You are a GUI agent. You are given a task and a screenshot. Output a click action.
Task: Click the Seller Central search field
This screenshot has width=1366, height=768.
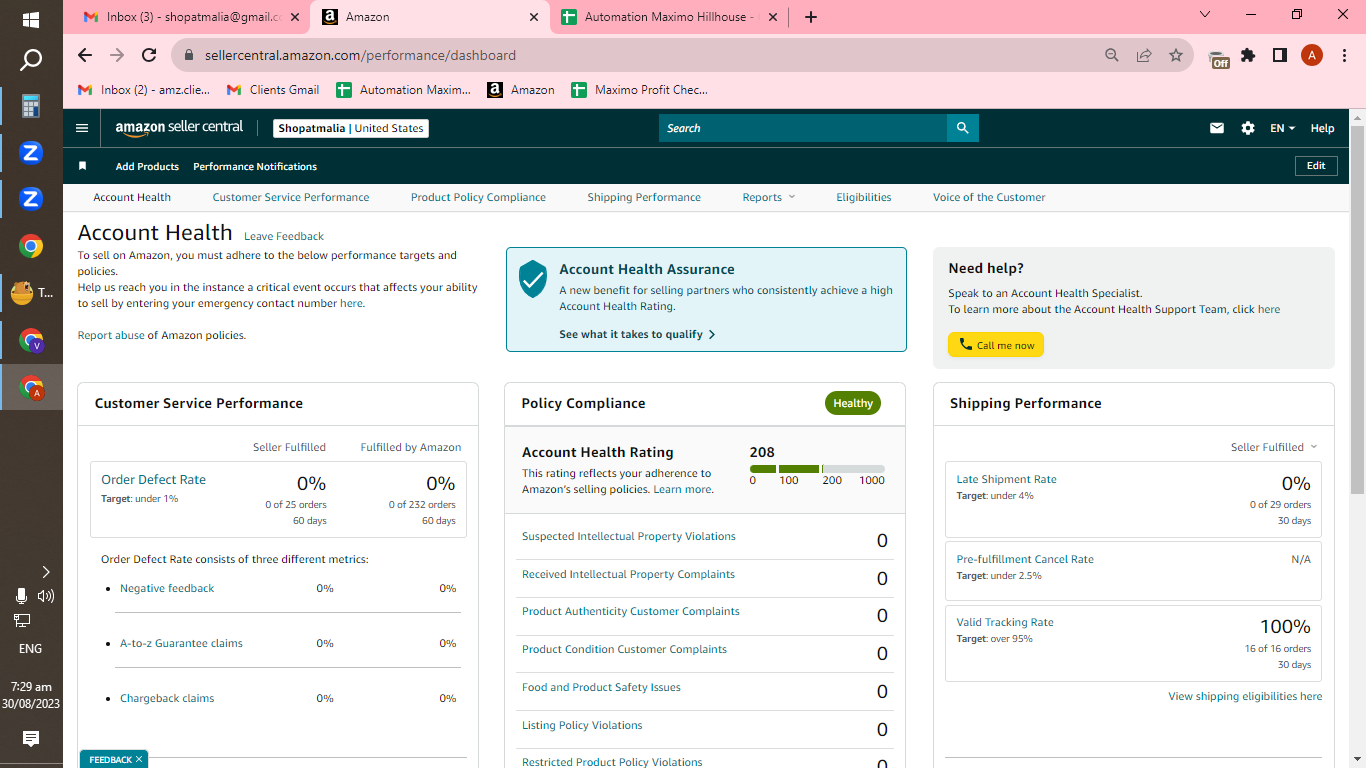coord(803,128)
